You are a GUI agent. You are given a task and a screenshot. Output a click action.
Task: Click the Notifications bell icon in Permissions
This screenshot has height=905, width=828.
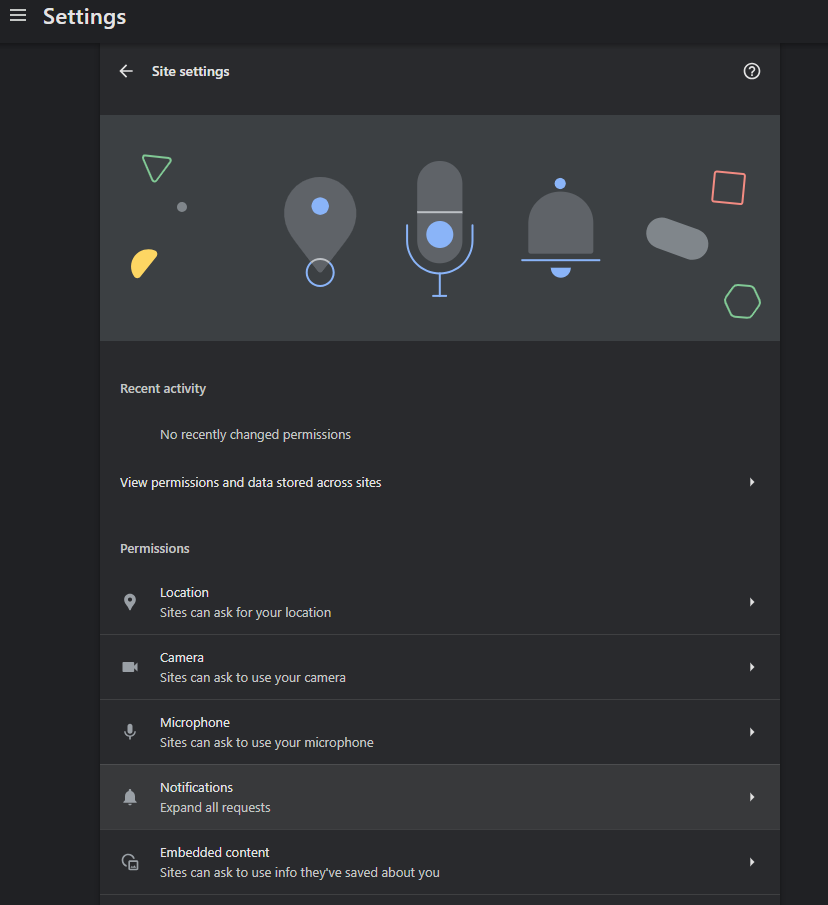(x=130, y=797)
